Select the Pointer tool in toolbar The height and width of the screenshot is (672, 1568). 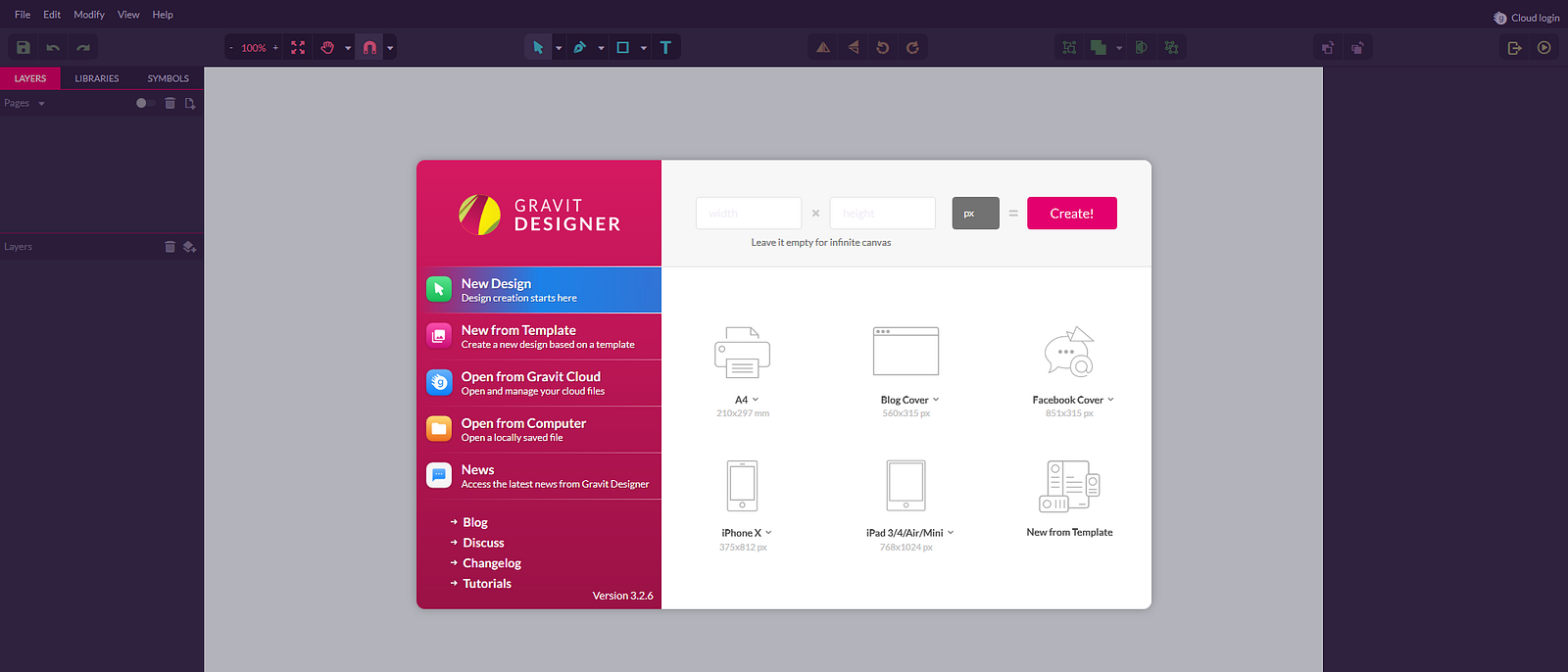click(x=537, y=47)
